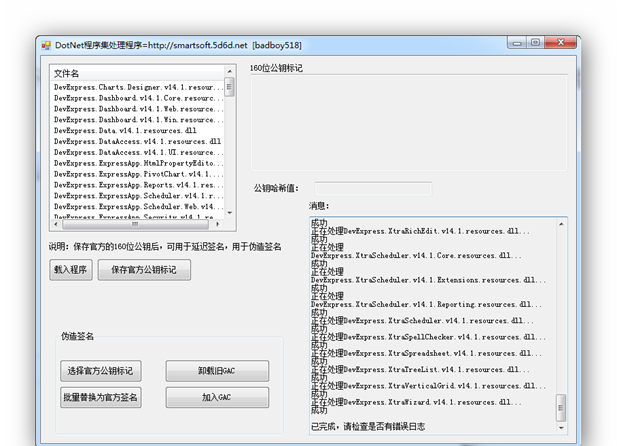Image resolution: width=617 pixels, height=446 pixels.
Task: Select DevExpress.Dashboard.v14.1.Win file row
Action: point(137,120)
